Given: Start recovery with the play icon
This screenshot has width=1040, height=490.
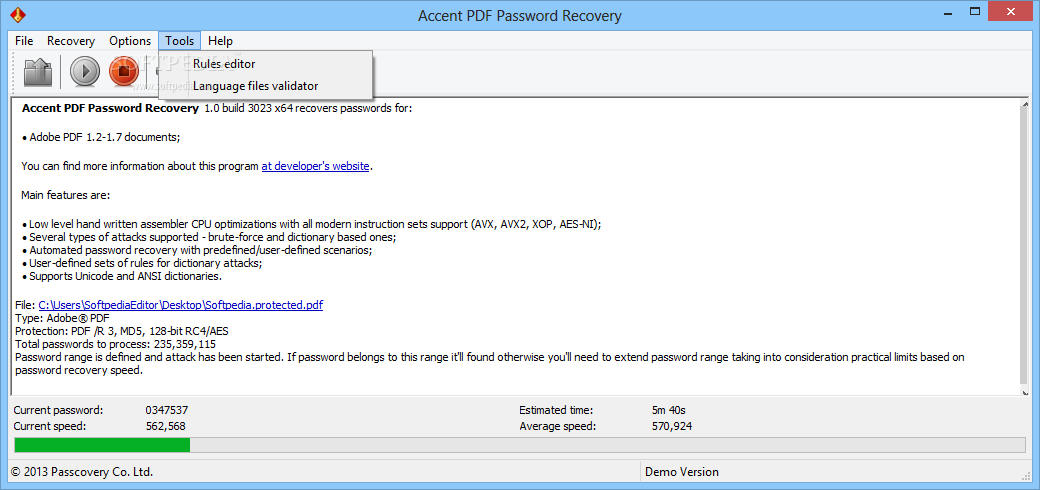Looking at the screenshot, I should 85,72.
